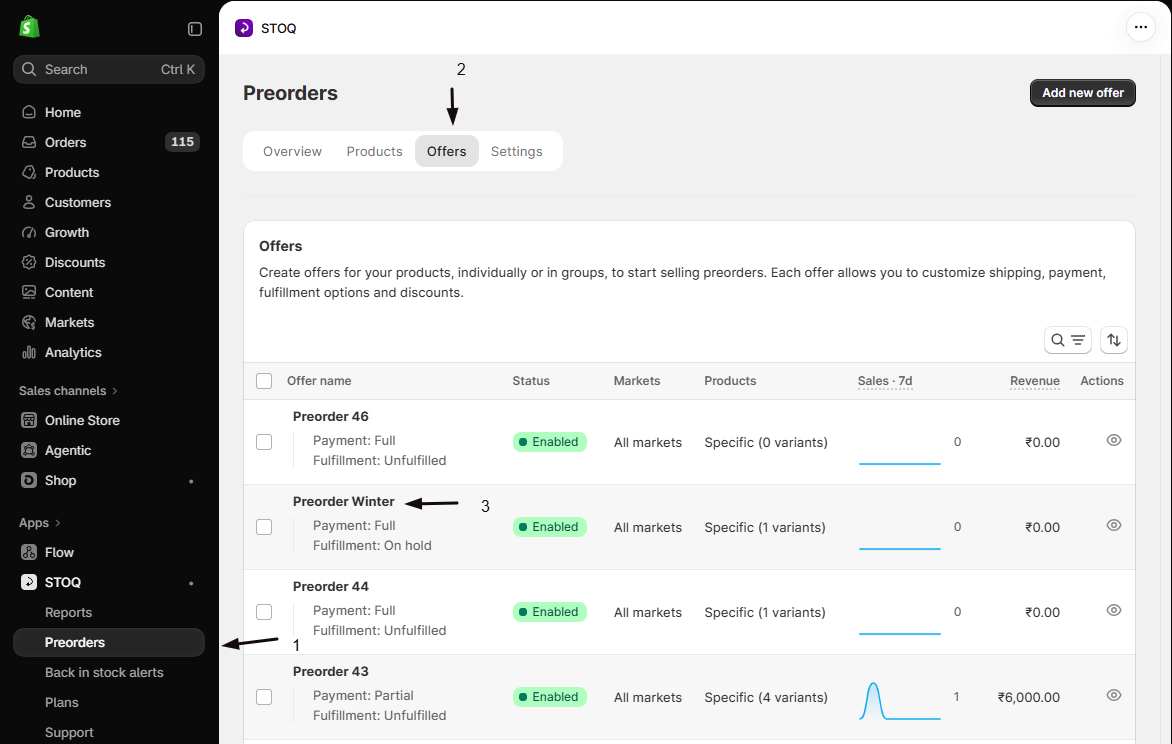Click the Shopify logo icon
1172x744 pixels.
coord(29,28)
